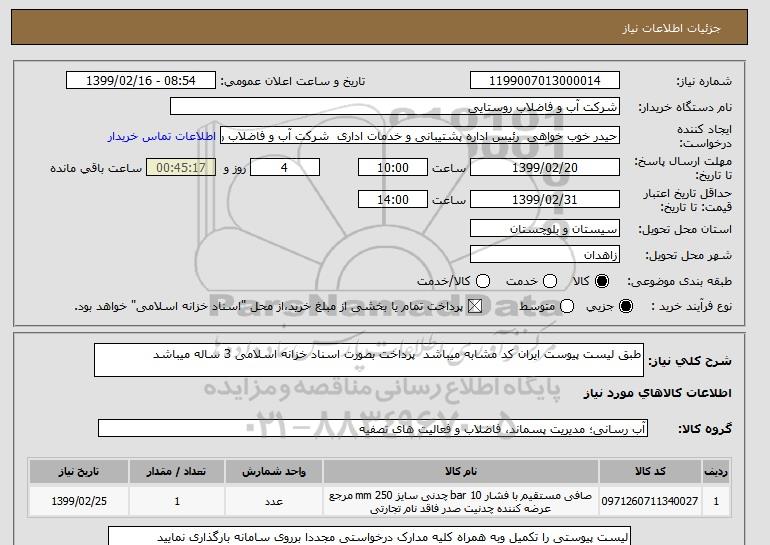The height and width of the screenshot is (545, 770).
Task: Click the تعداد / مقدار column header
Action: coord(177,471)
